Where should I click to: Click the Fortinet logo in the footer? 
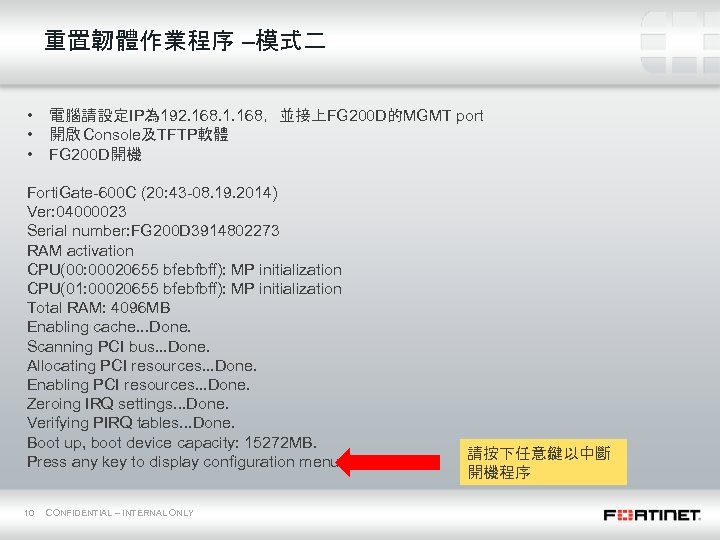pos(652,515)
